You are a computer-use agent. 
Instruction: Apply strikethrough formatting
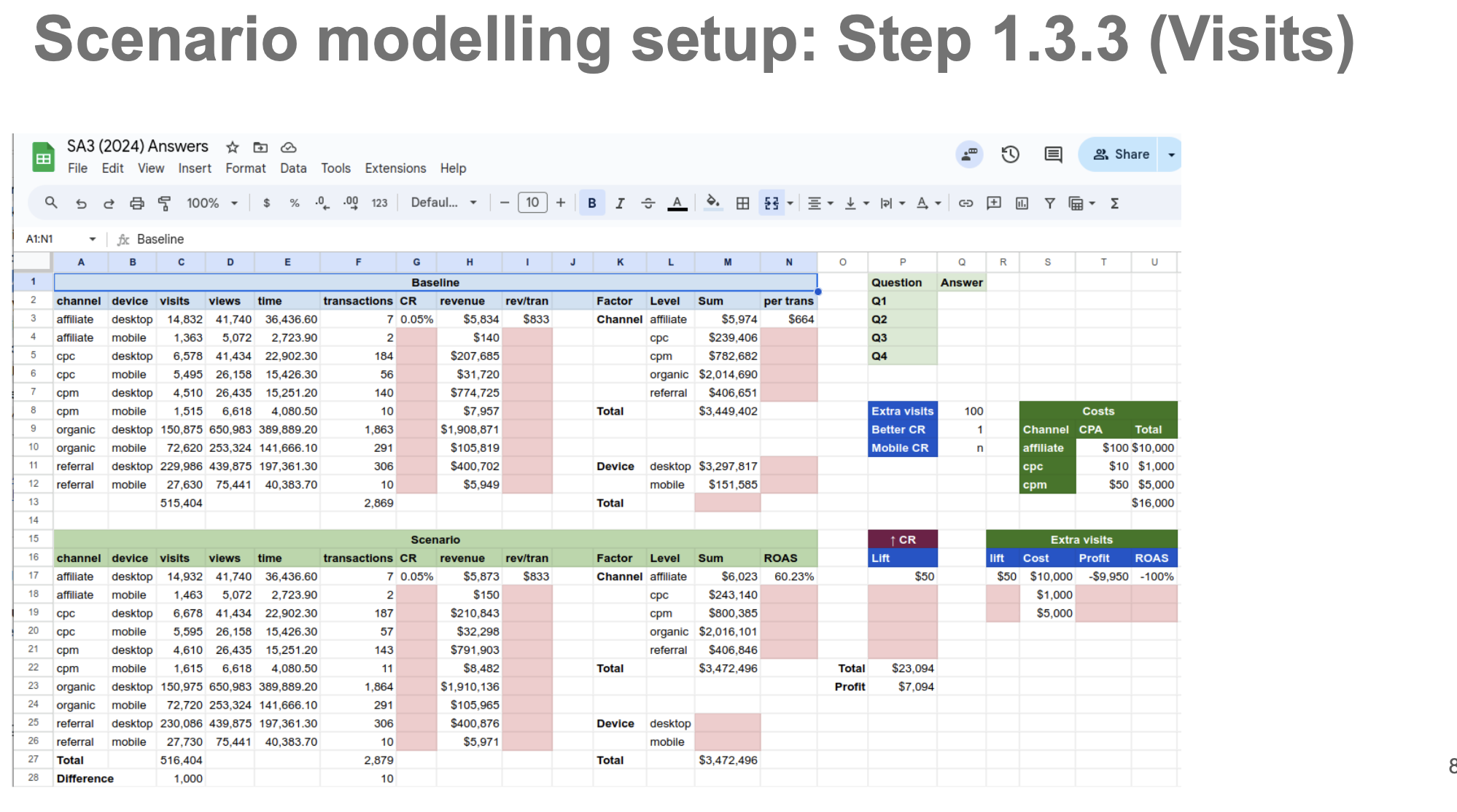coord(648,203)
